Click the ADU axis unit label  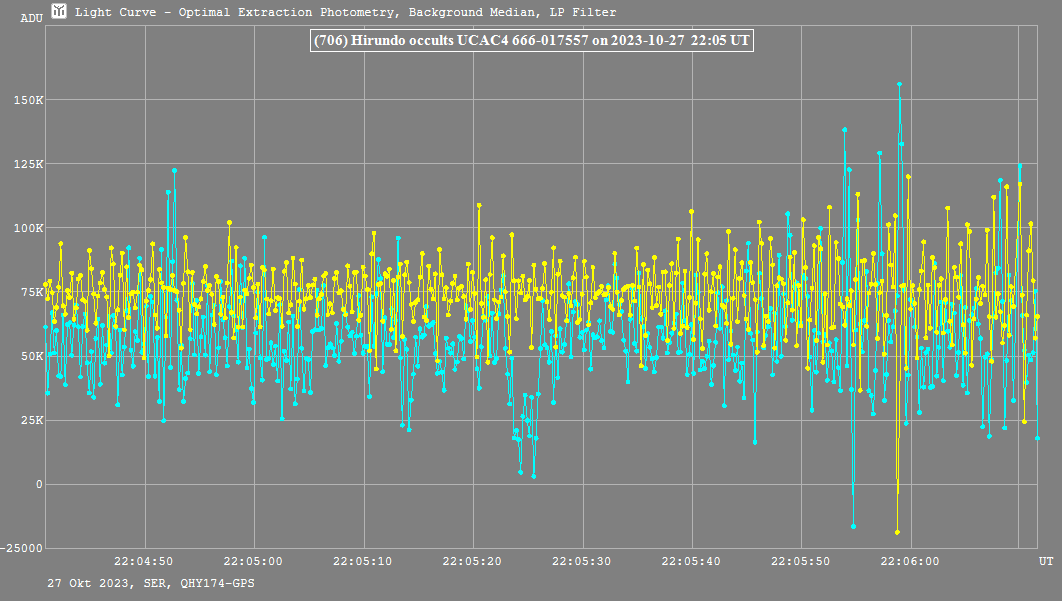click(x=31, y=18)
